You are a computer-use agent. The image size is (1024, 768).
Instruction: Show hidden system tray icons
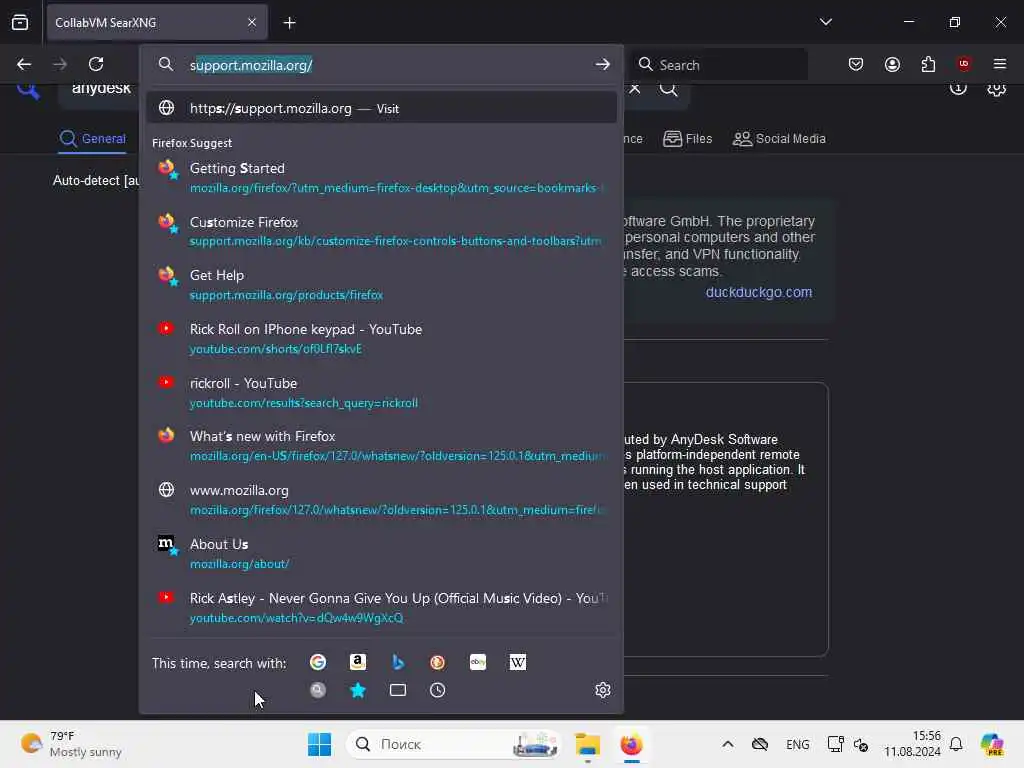click(728, 744)
